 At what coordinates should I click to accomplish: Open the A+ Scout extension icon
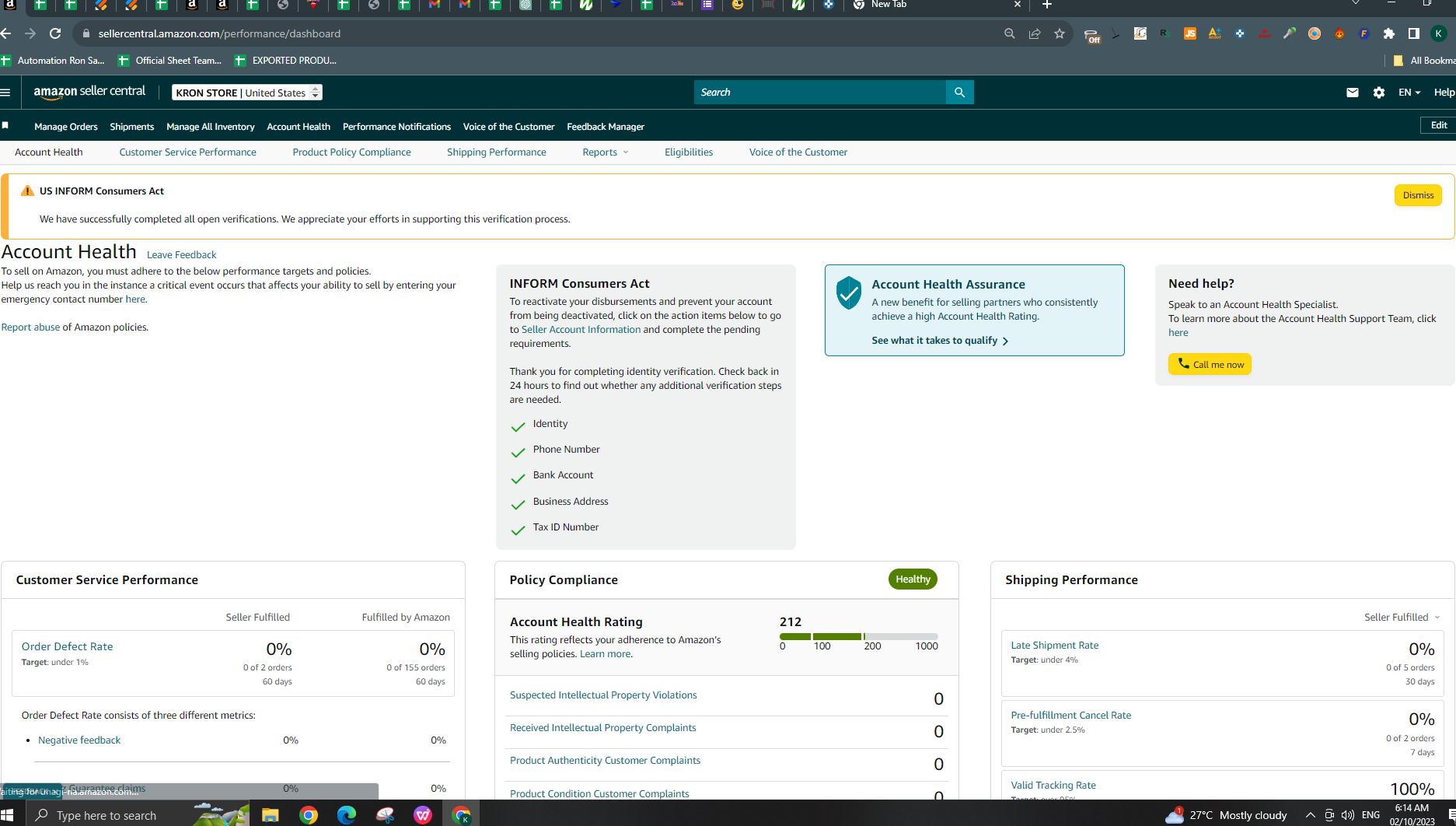point(1215,33)
